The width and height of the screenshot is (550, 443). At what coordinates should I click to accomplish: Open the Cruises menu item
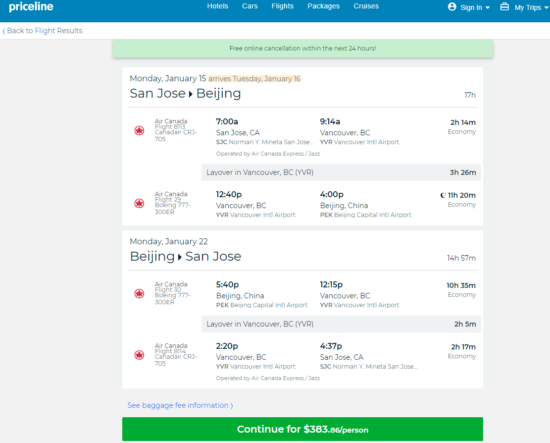click(x=366, y=6)
